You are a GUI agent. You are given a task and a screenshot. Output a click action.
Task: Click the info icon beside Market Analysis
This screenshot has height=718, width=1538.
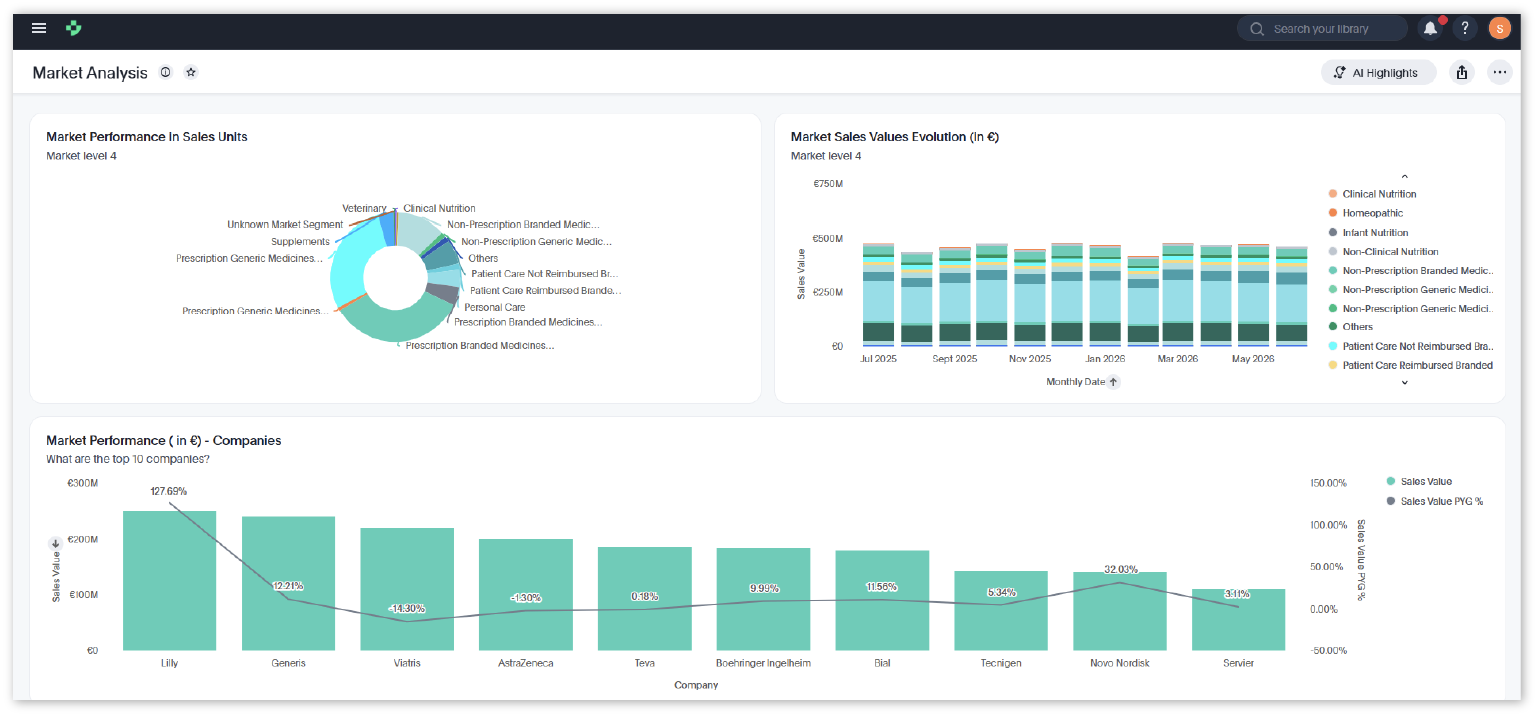(166, 72)
